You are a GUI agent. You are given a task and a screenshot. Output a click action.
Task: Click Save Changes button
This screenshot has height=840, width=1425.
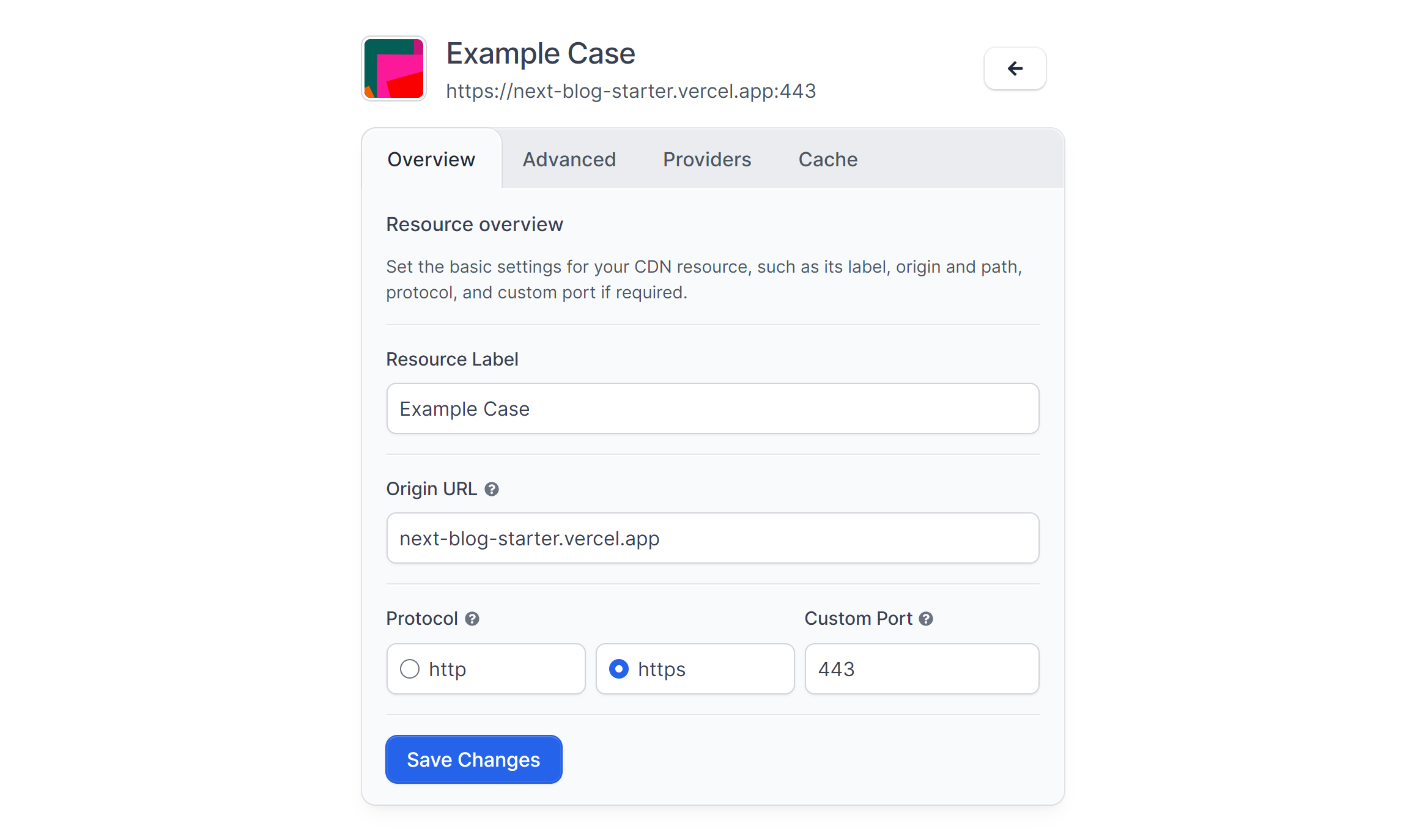pyautogui.click(x=474, y=759)
